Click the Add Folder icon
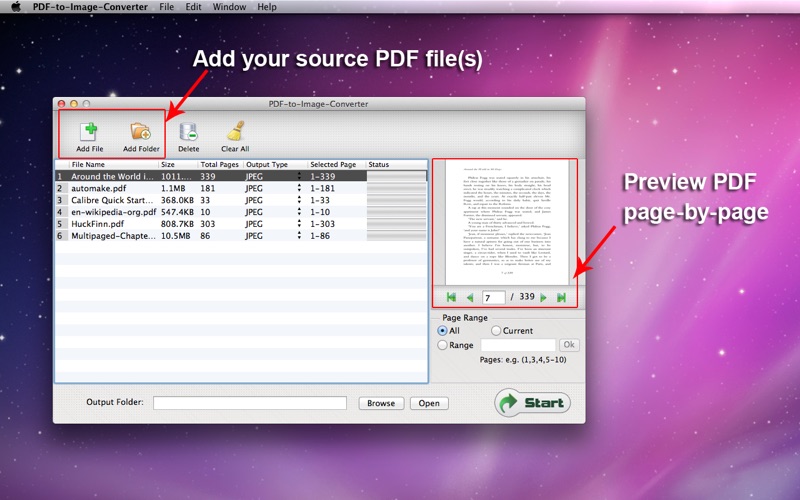Screen dimensions: 800x500 pyautogui.click(x=141, y=132)
